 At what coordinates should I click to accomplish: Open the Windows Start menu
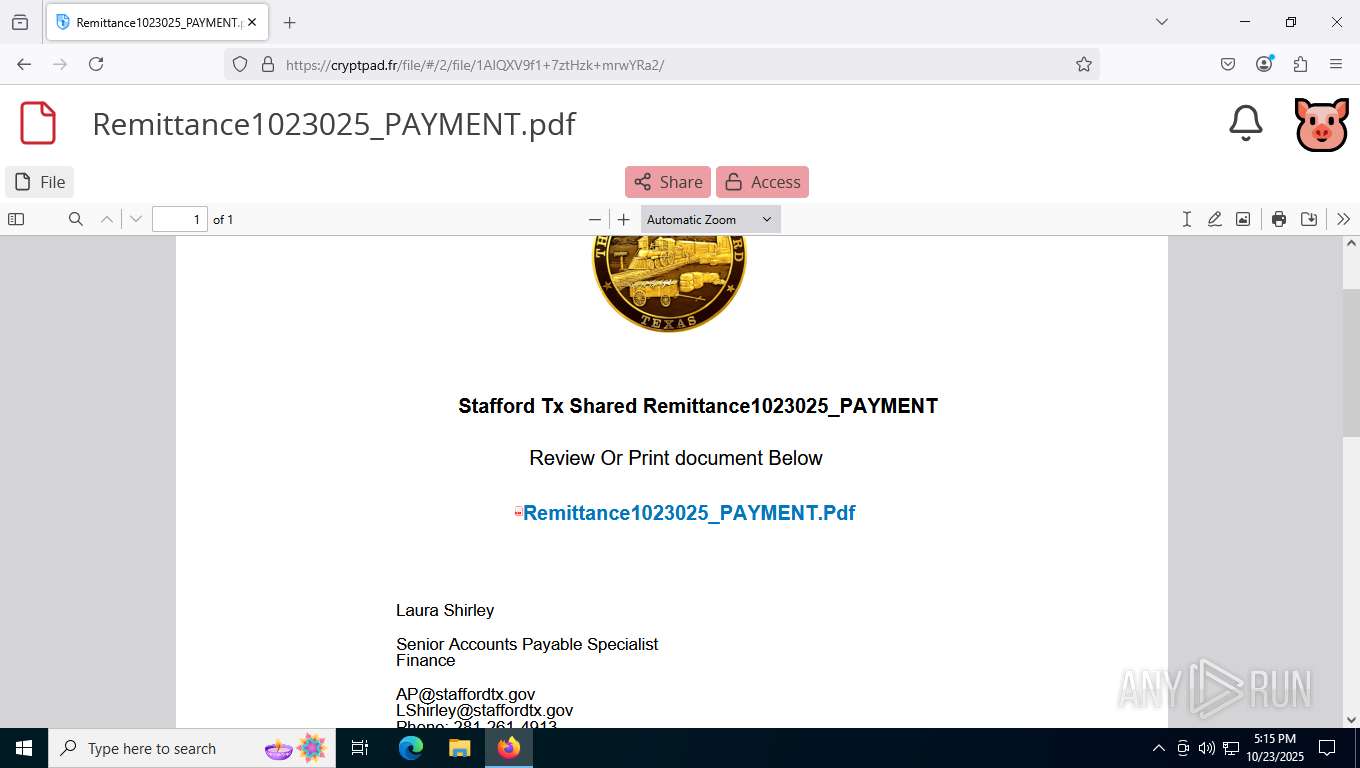coord(24,748)
